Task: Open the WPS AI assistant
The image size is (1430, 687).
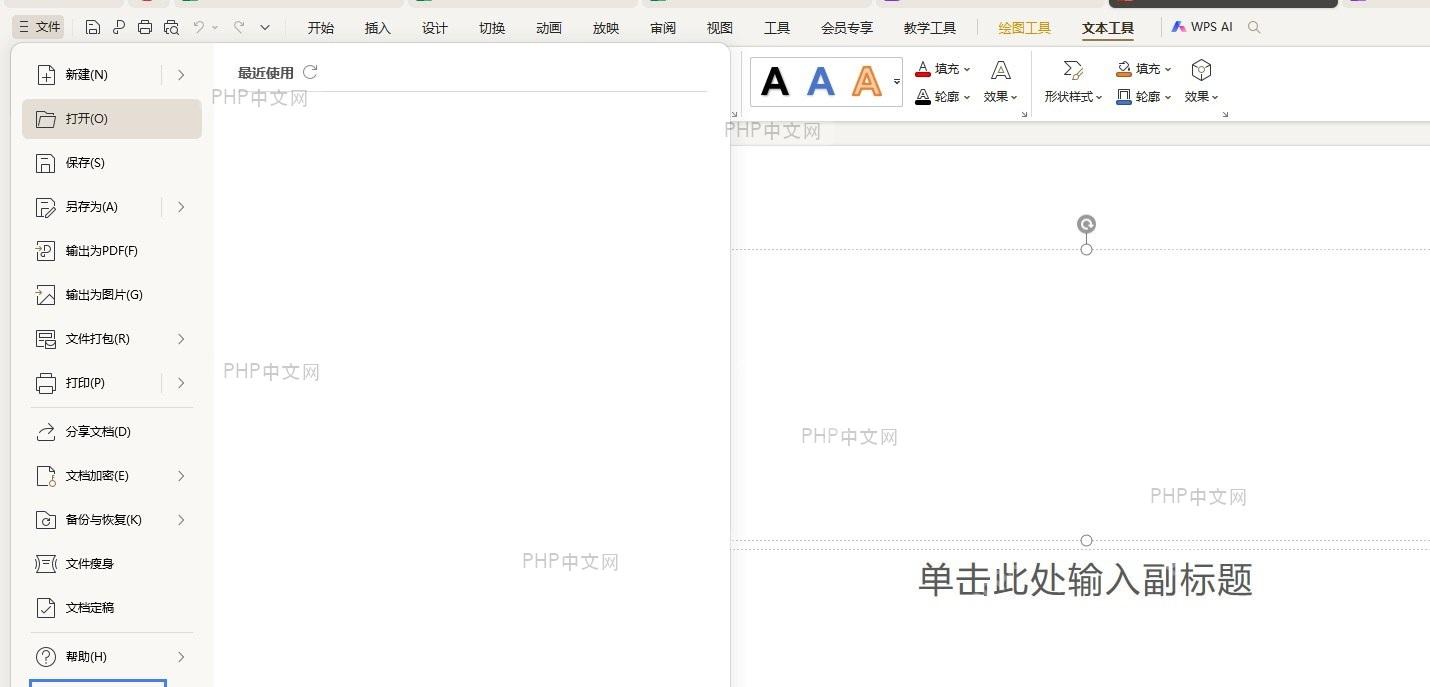Action: click(1202, 28)
